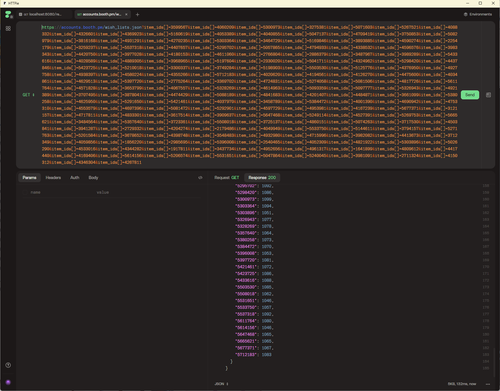Viewport: 500px width, 391px height.
Task: Click the "5300973" response key
Action: 246,199
